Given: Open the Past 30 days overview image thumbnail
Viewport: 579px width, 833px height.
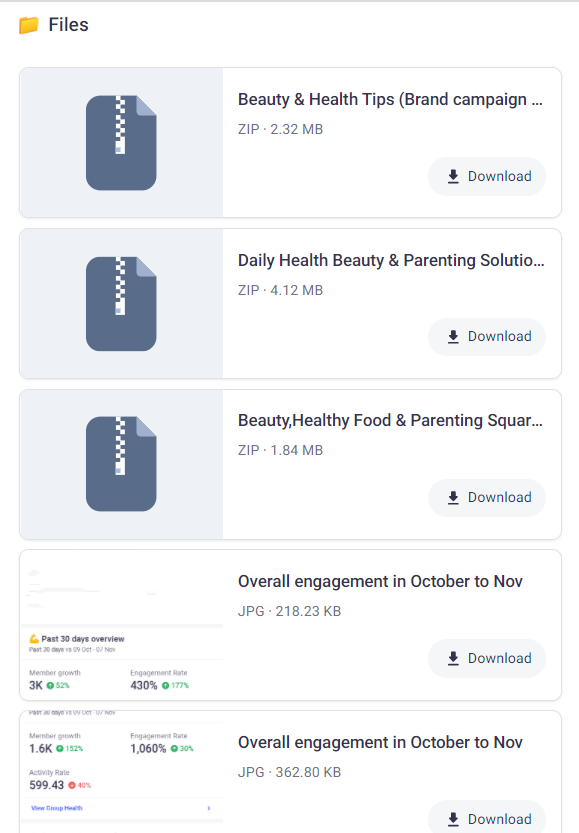Looking at the screenshot, I should pos(121,625).
